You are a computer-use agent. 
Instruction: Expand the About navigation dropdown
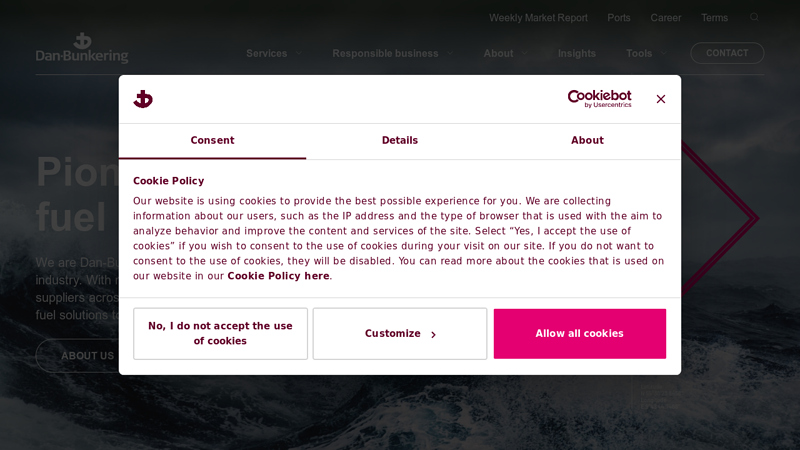pos(505,53)
